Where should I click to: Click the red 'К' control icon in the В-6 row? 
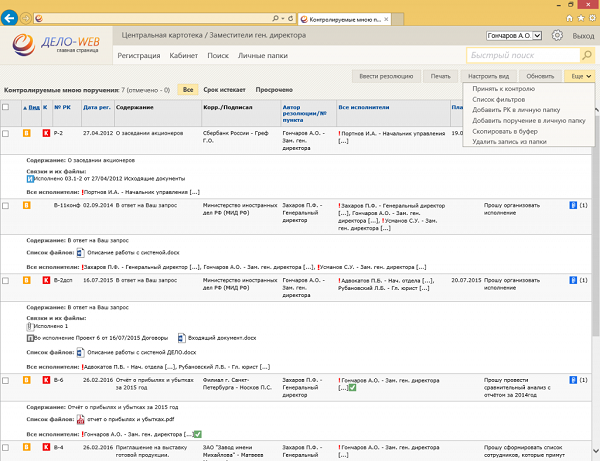pos(45,380)
